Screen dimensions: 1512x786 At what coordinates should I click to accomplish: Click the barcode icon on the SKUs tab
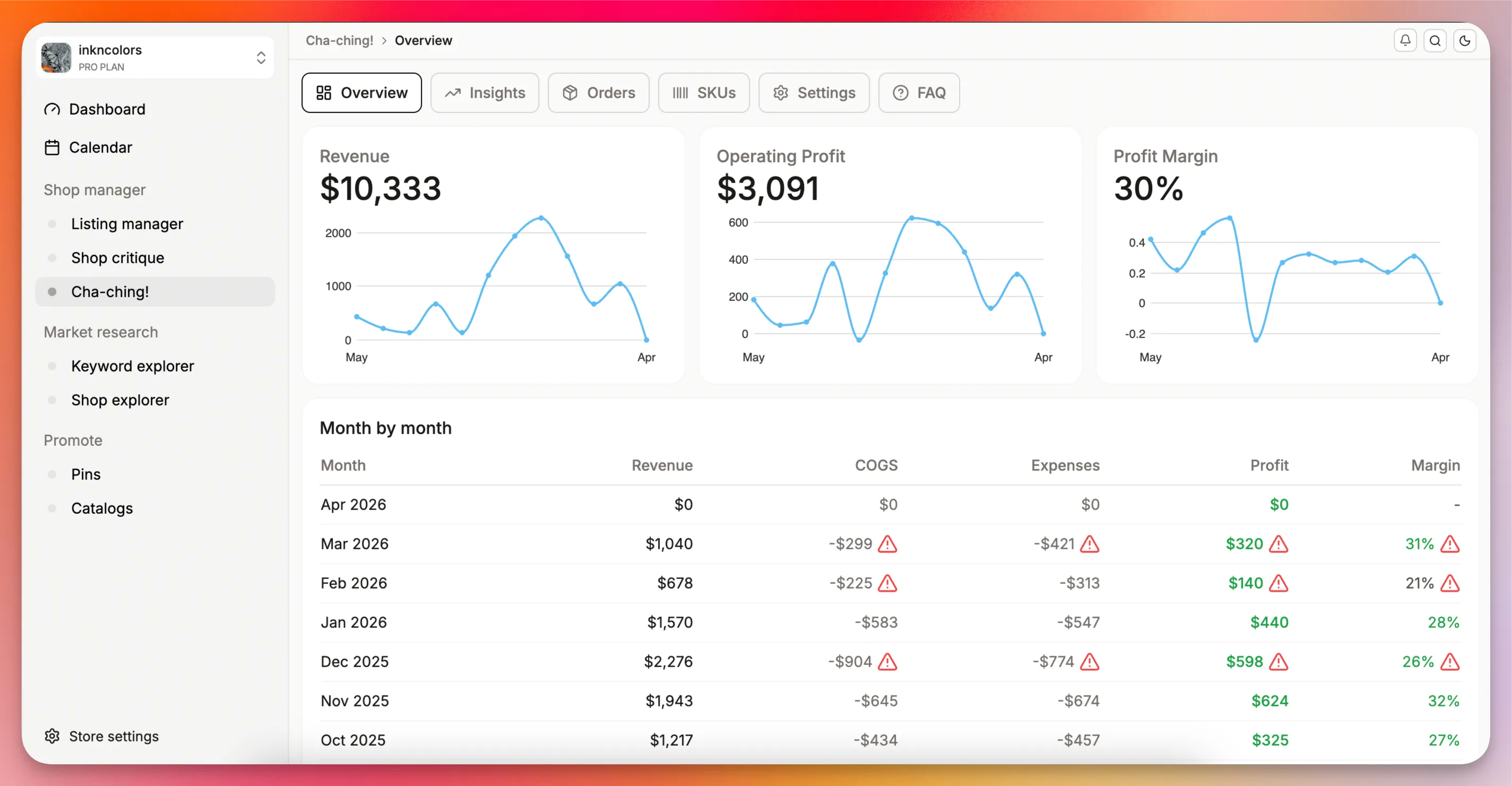click(680, 92)
